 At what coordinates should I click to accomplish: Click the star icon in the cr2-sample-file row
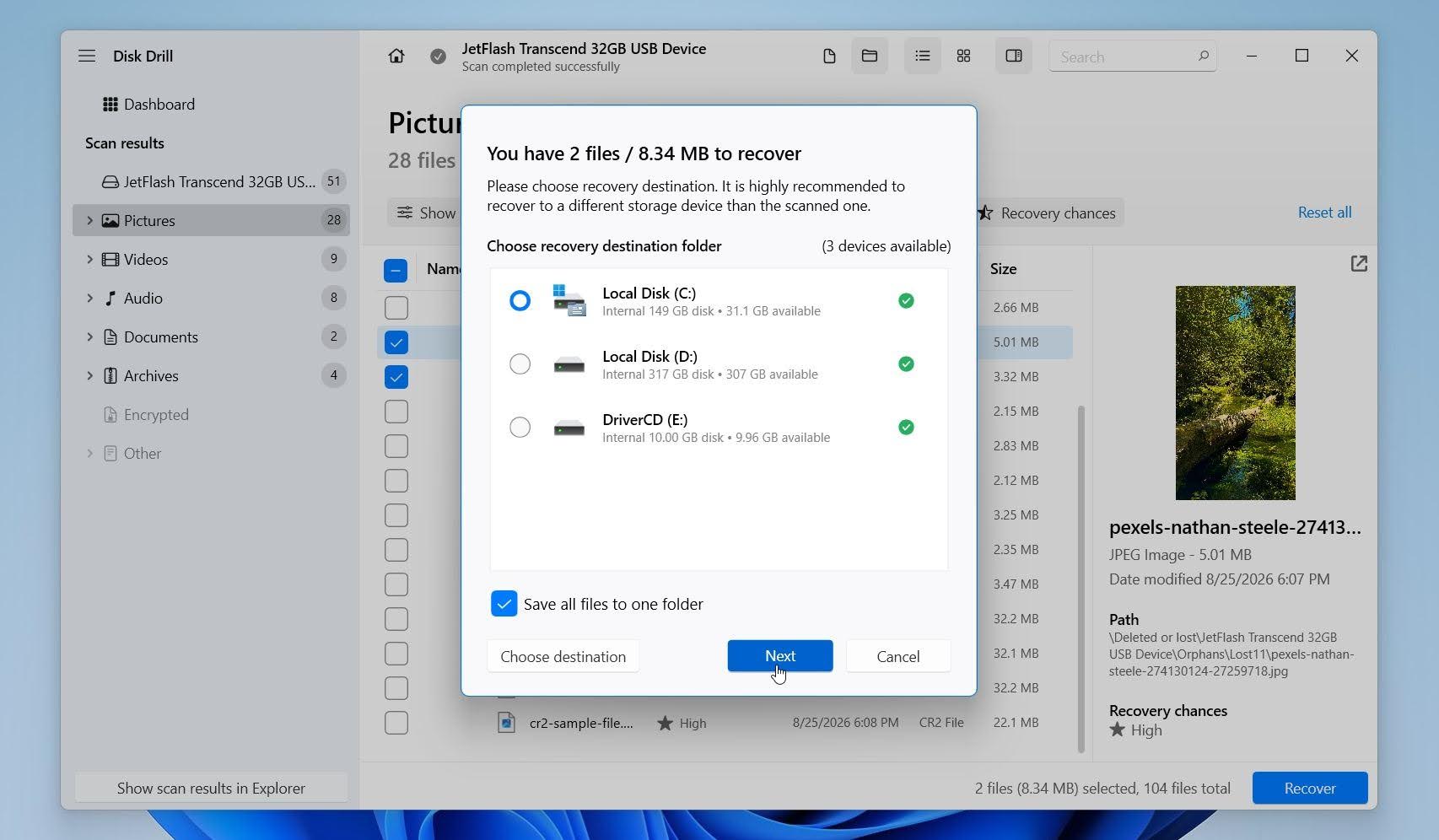point(665,723)
